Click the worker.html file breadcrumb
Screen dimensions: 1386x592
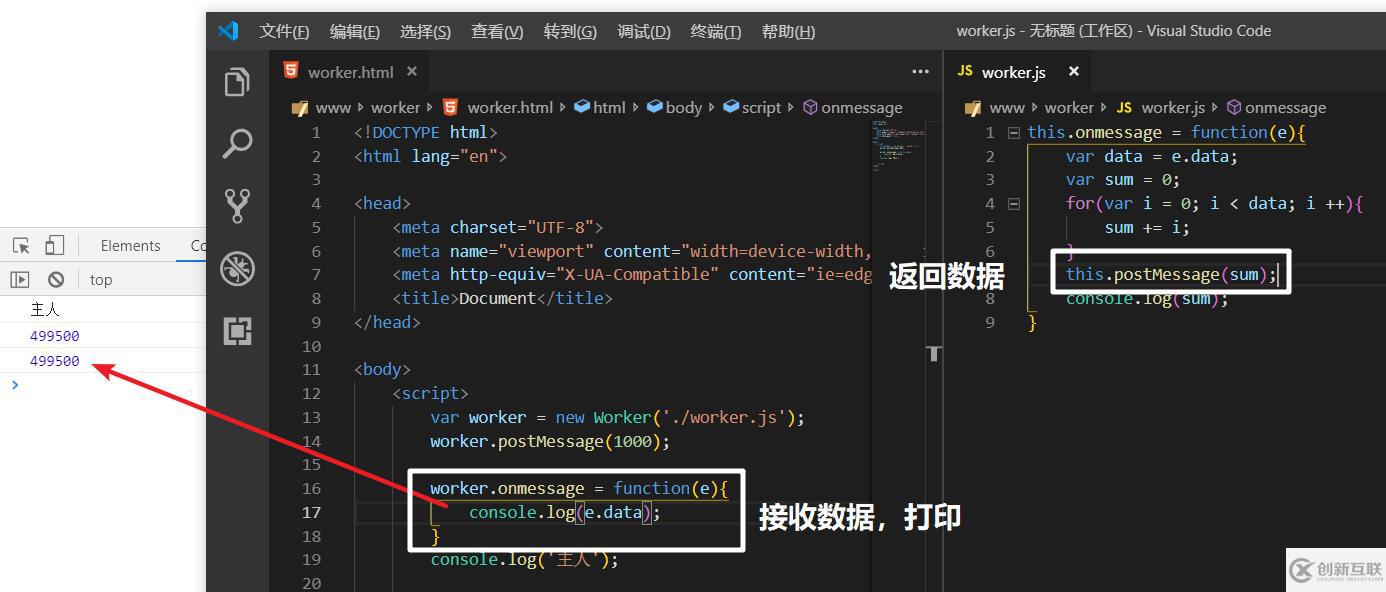point(510,108)
